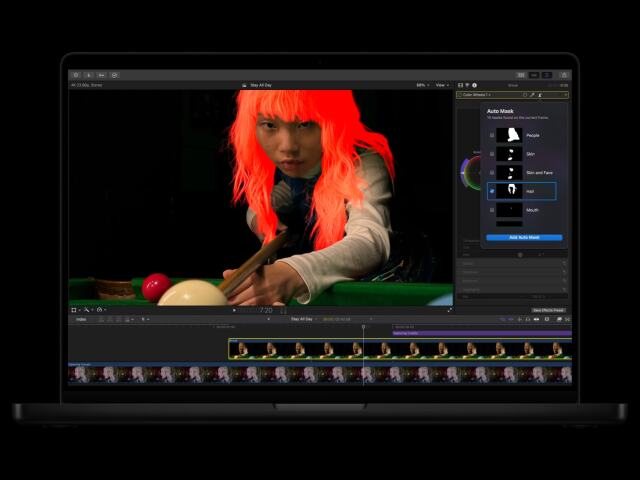Click the Import Media arrow icon in toolbar

(89, 75)
